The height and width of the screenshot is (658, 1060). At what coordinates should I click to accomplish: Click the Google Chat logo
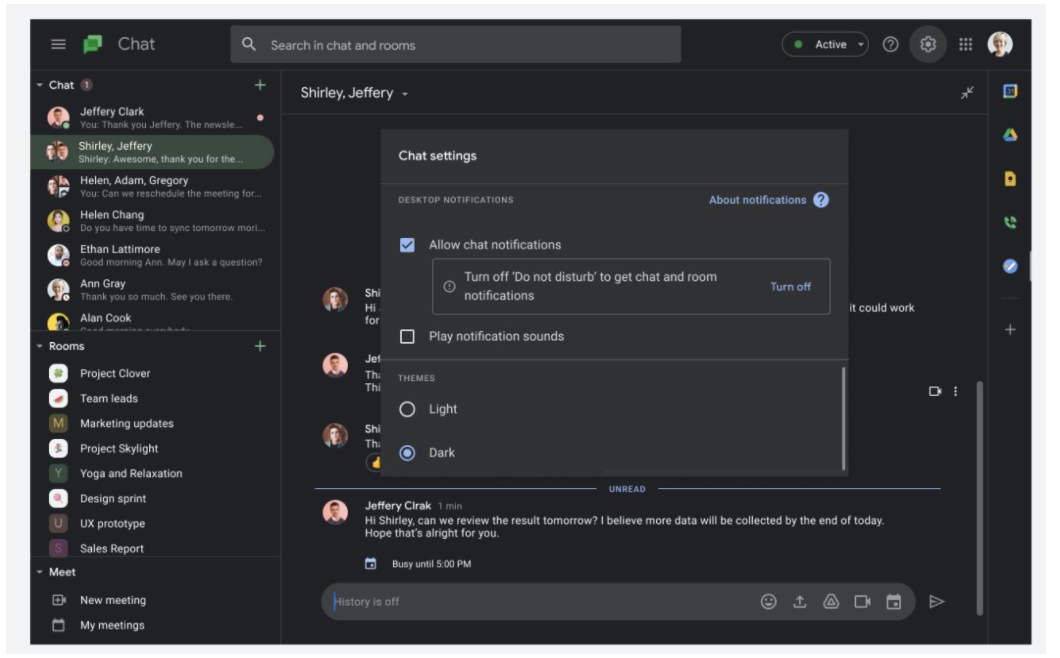pyautogui.click(x=93, y=45)
